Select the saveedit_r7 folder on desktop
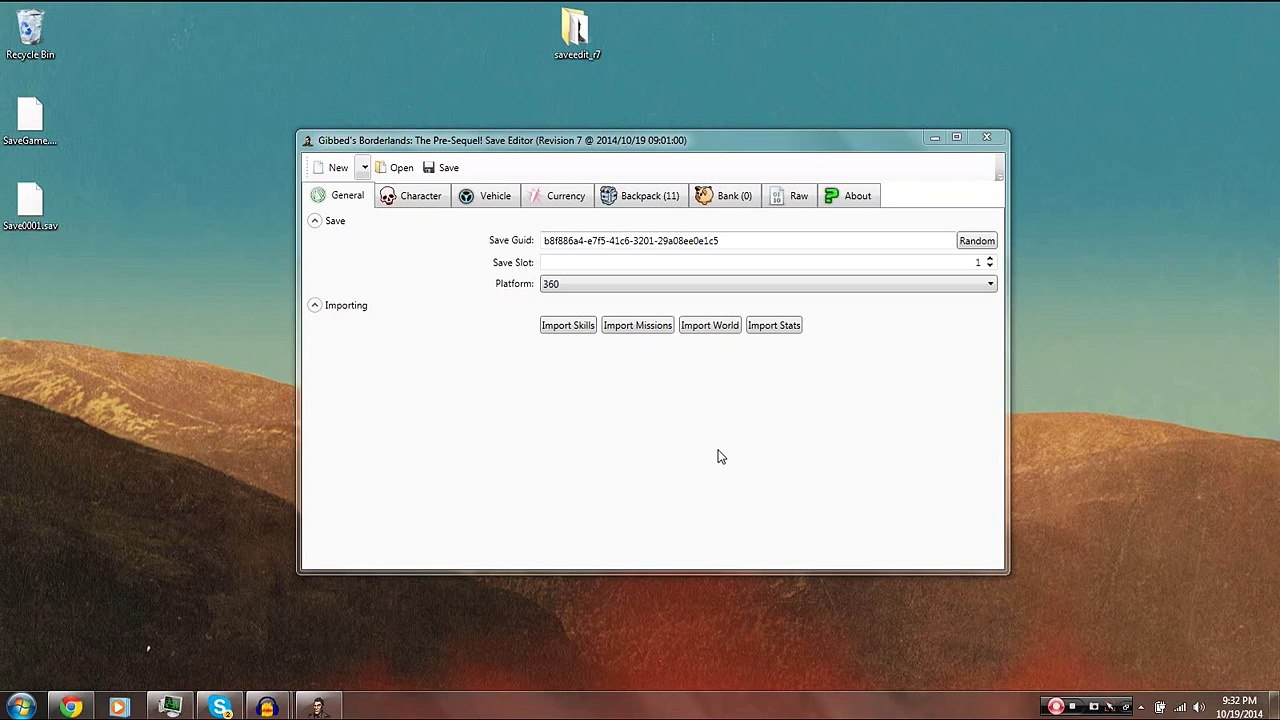 click(577, 34)
